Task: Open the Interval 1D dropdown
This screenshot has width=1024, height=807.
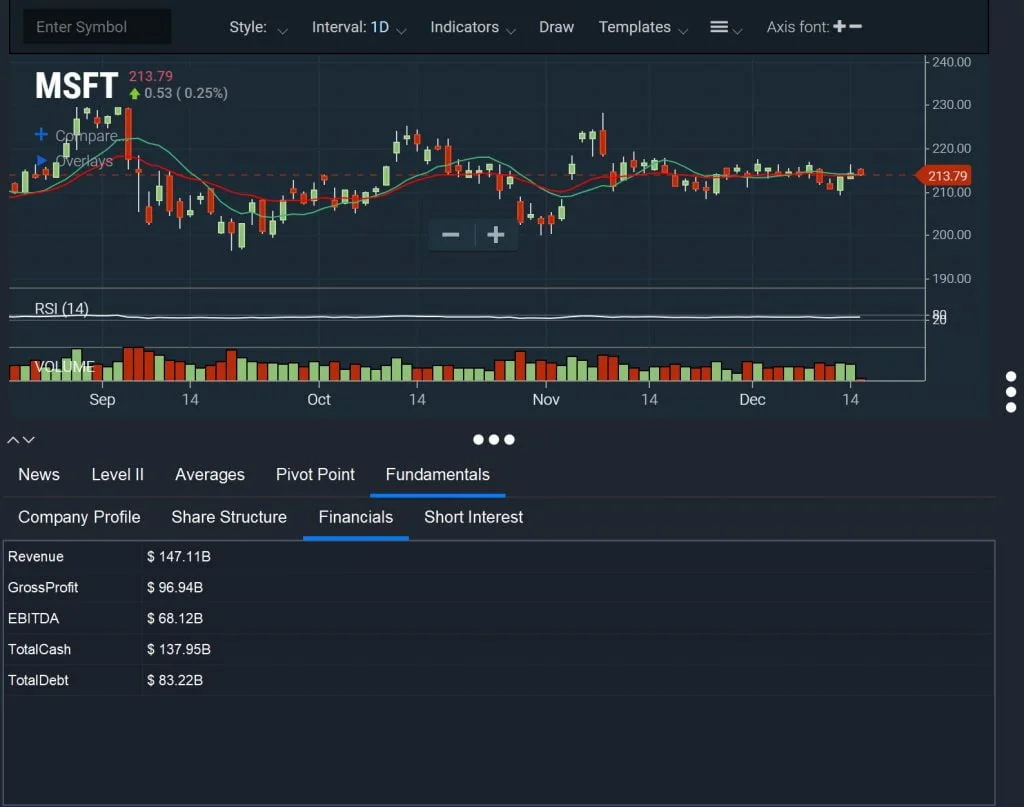Action: coord(359,27)
